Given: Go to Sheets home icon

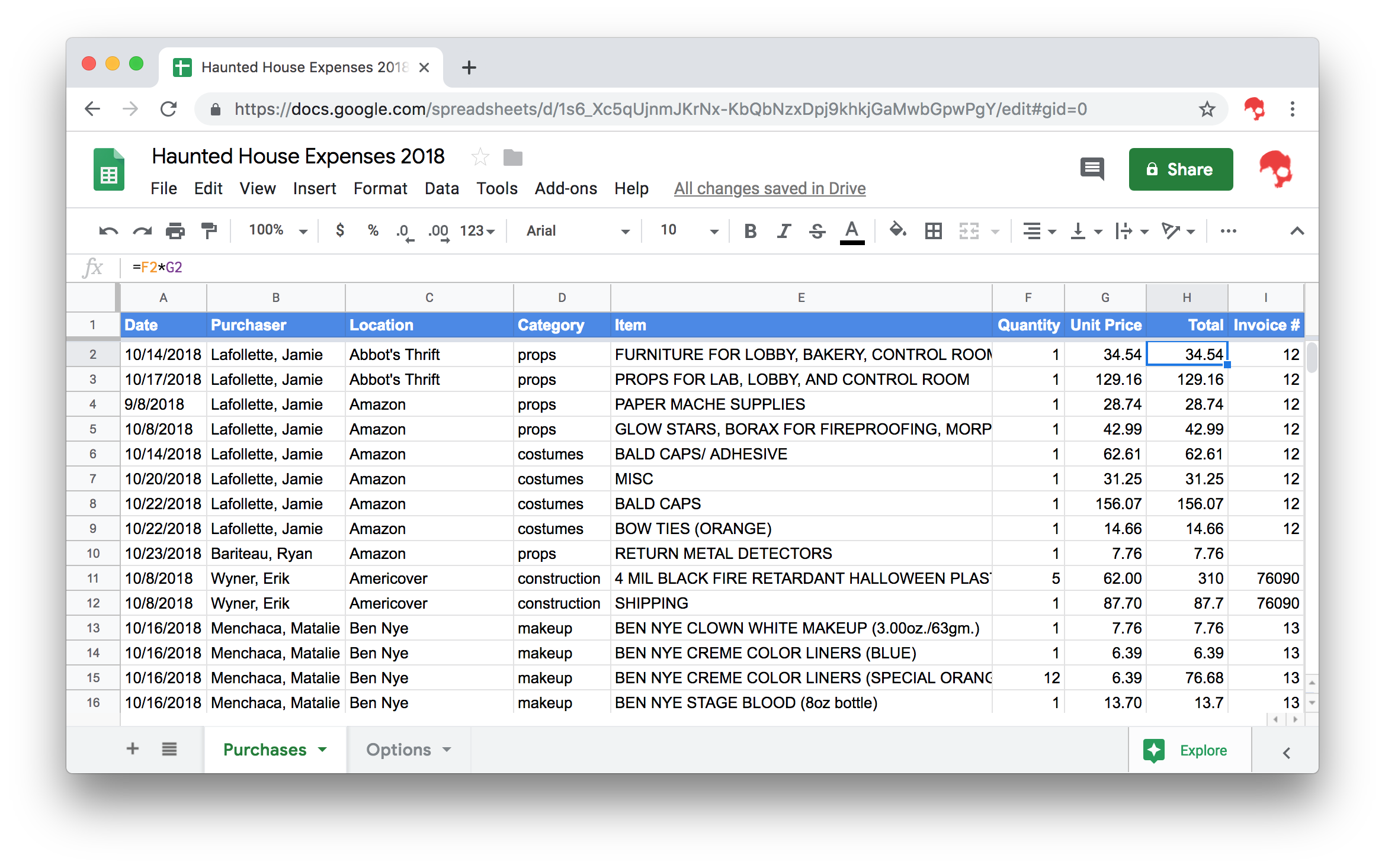Looking at the screenshot, I should 109,169.
